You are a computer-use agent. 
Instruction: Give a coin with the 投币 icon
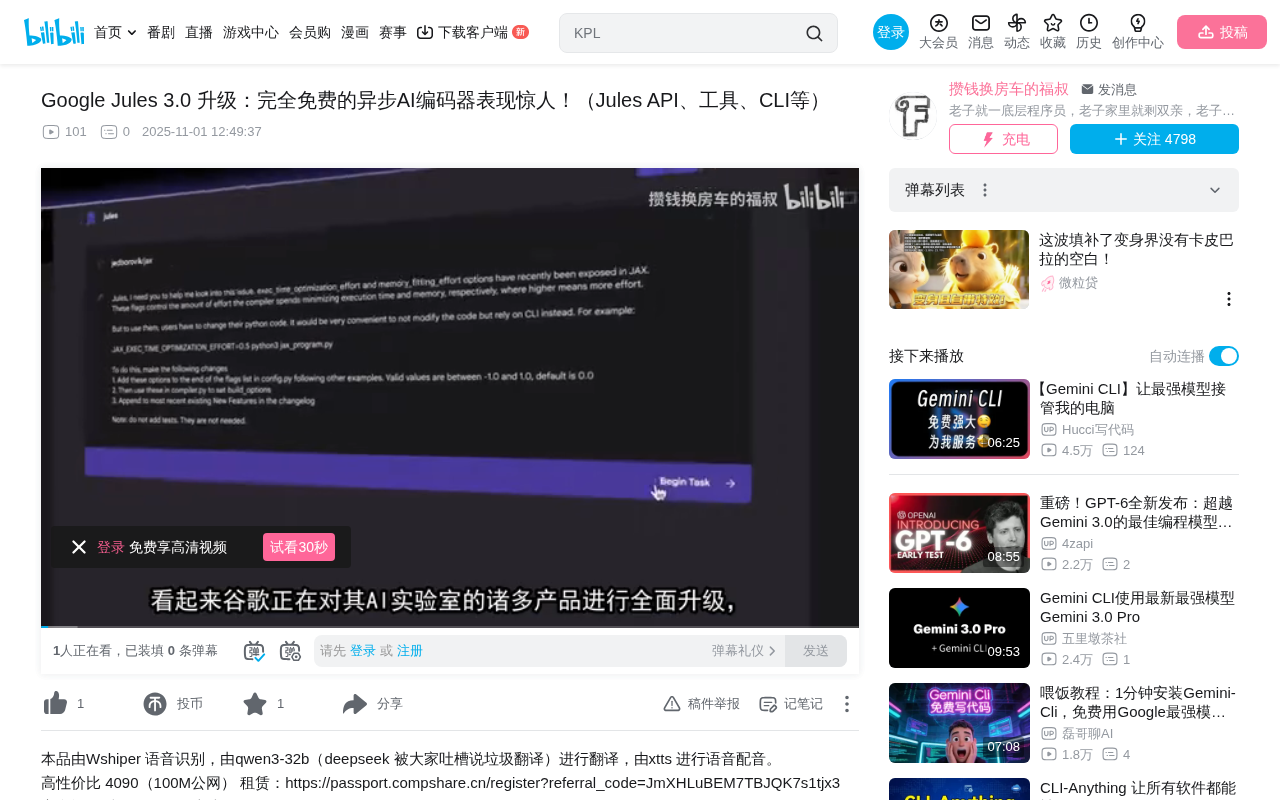click(x=155, y=704)
